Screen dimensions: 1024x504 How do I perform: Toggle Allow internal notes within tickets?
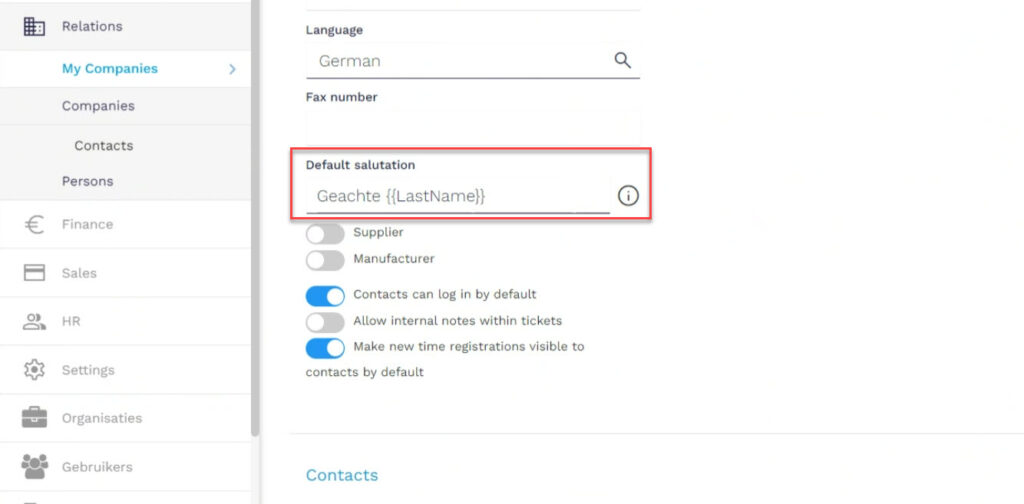(325, 322)
